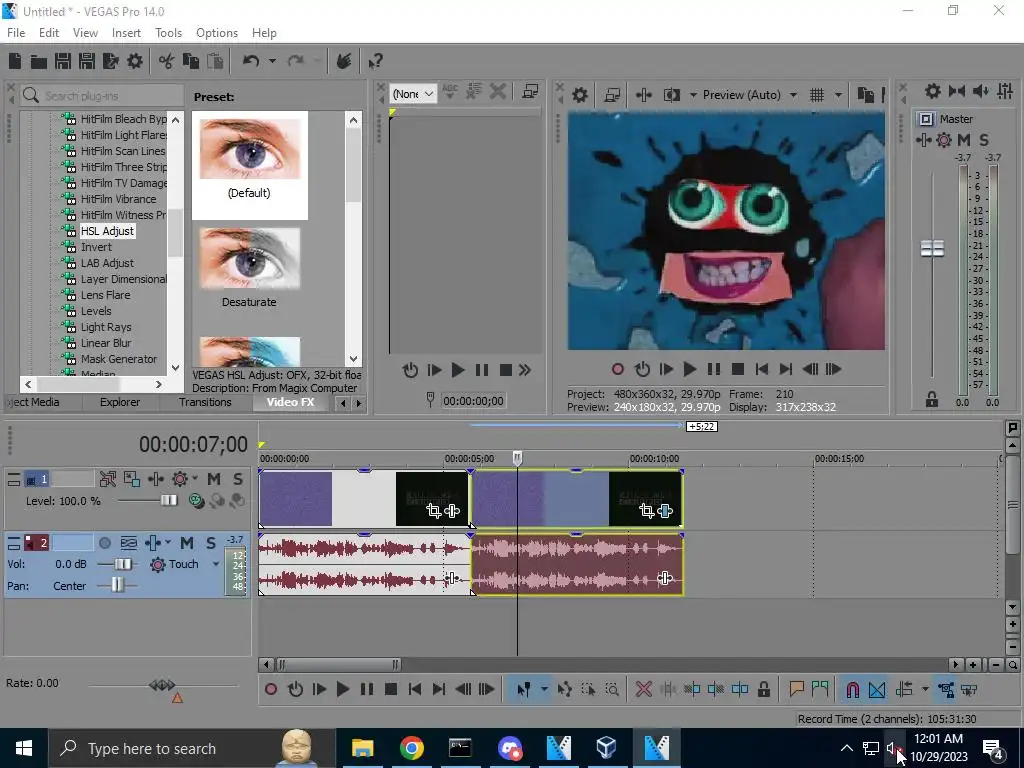This screenshot has width=1024, height=768.
Task: Open the overlays grid dropdown arrow
Action: click(x=838, y=95)
